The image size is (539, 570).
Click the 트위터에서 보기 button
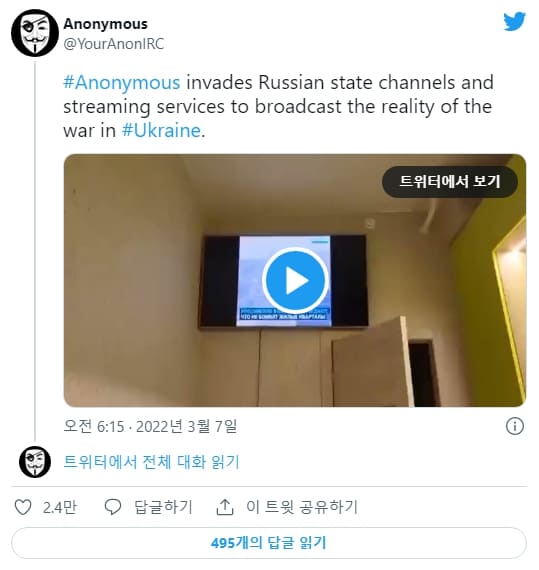(450, 182)
